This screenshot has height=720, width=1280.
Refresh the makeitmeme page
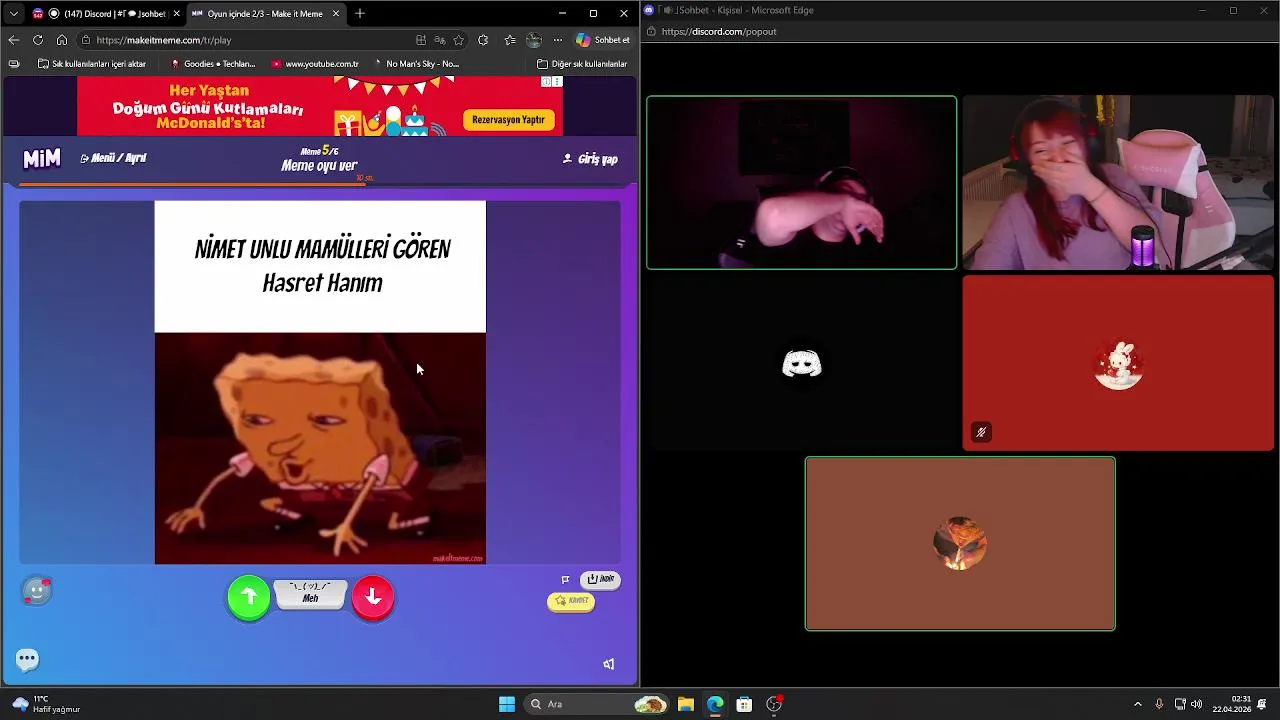pyautogui.click(x=37, y=40)
